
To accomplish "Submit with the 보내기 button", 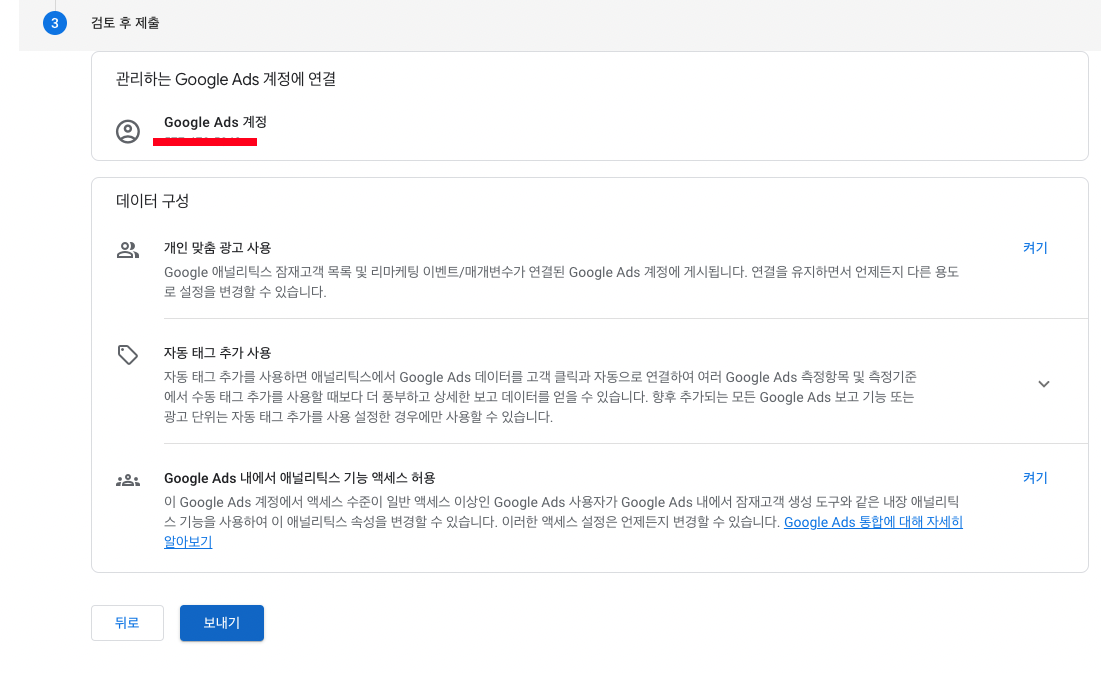I will pyautogui.click(x=222, y=622).
